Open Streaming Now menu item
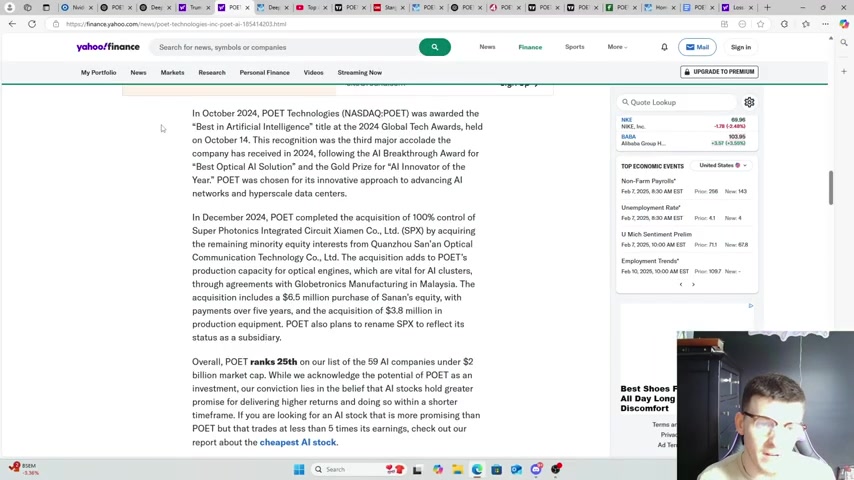854x480 pixels. 359,72
